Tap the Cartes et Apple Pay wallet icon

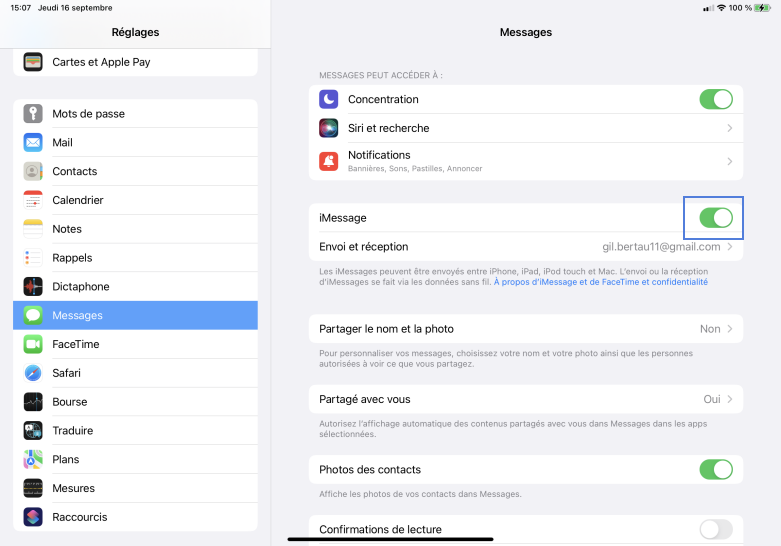click(x=33, y=62)
